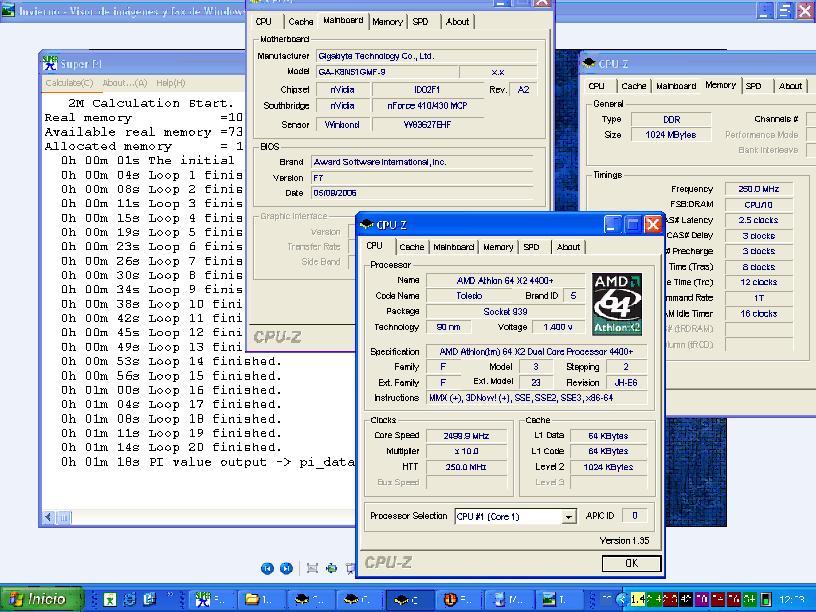816x612 pixels.
Task: Open the Calculate(C) menu in Super PI
Action: point(69,83)
